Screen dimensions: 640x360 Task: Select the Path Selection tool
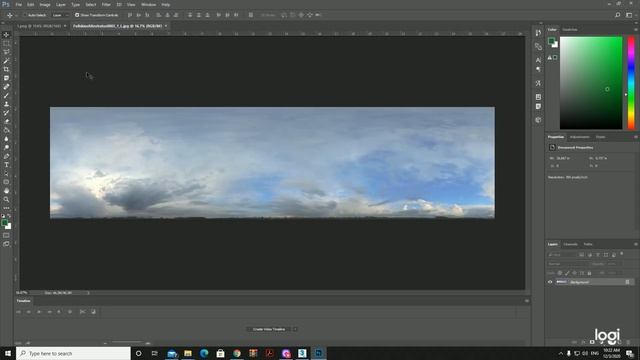coord(6,173)
